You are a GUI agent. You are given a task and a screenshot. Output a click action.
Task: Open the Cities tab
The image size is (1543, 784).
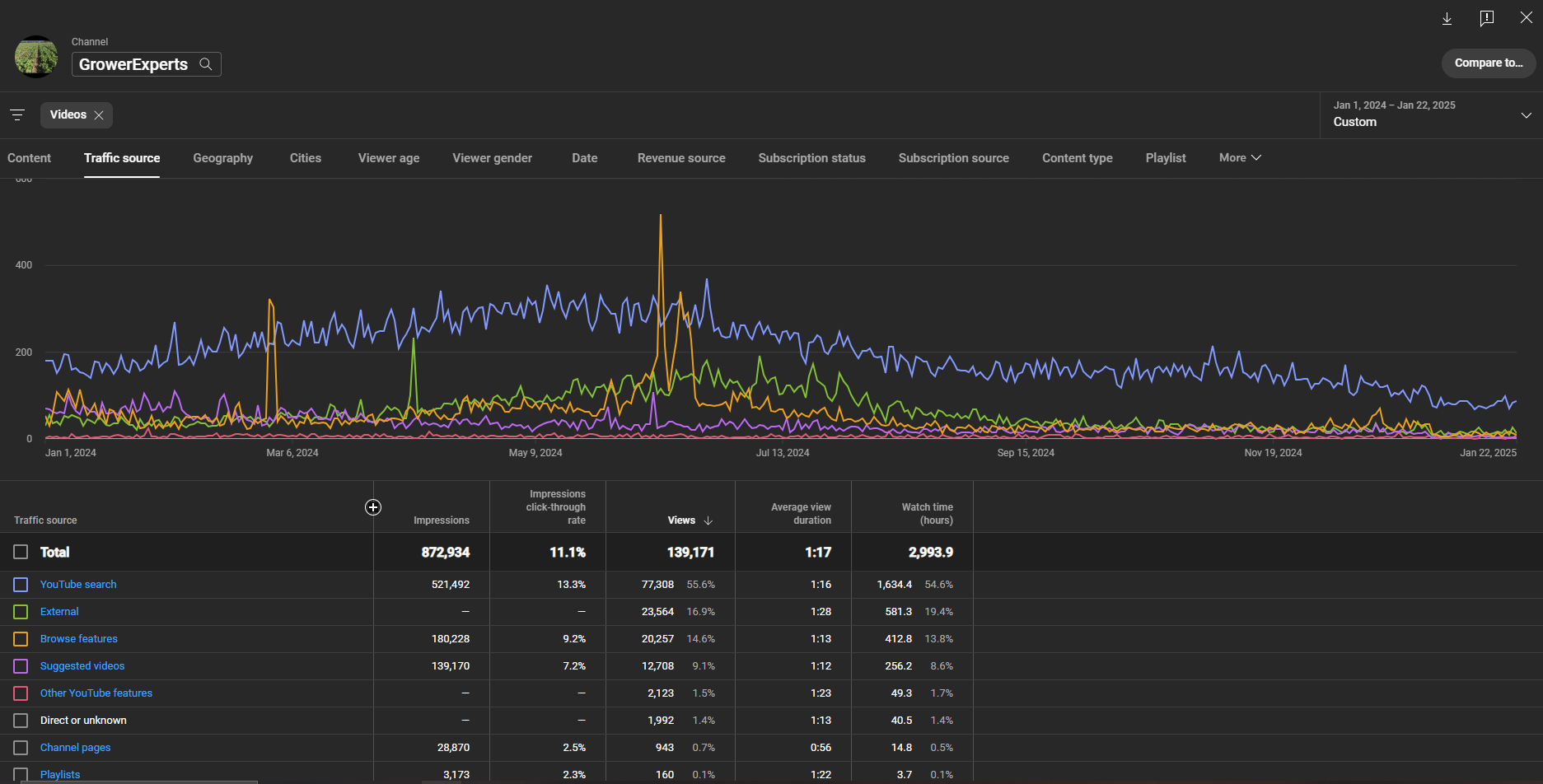pos(306,158)
